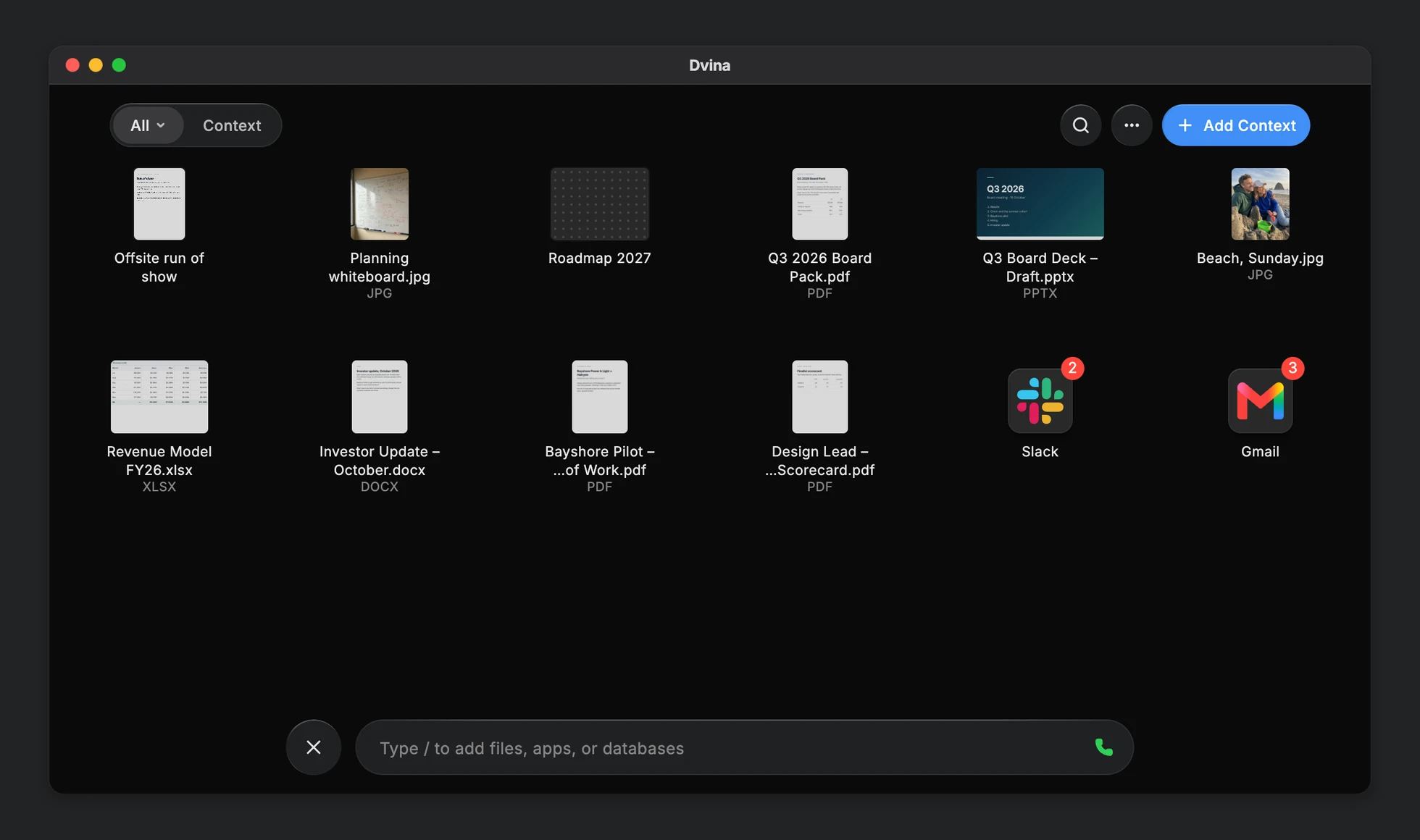Click the PPTX file type label
The image size is (1420, 840).
pyautogui.click(x=1040, y=293)
